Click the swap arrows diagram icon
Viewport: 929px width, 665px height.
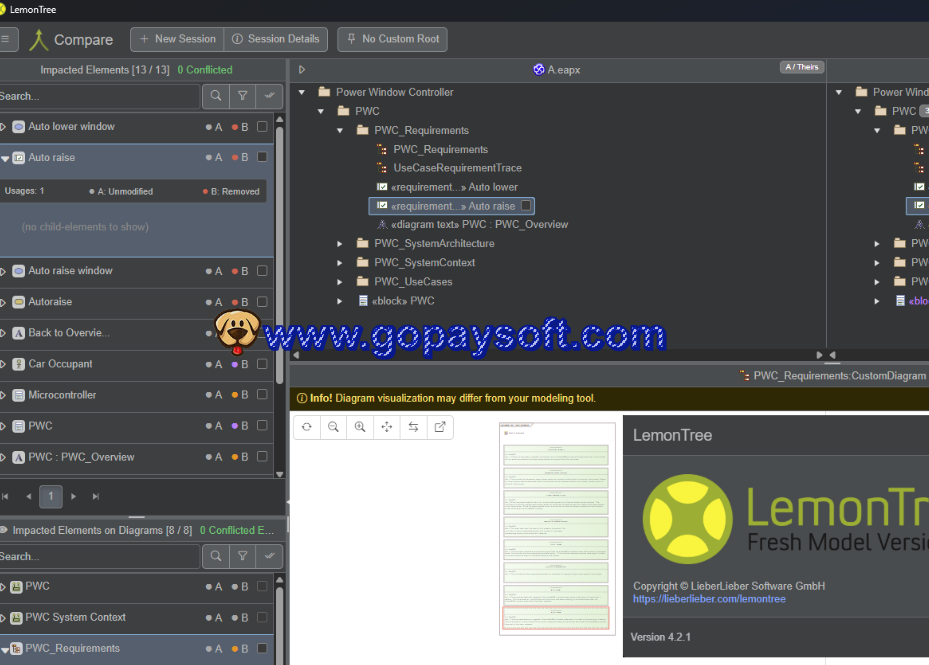tap(413, 427)
